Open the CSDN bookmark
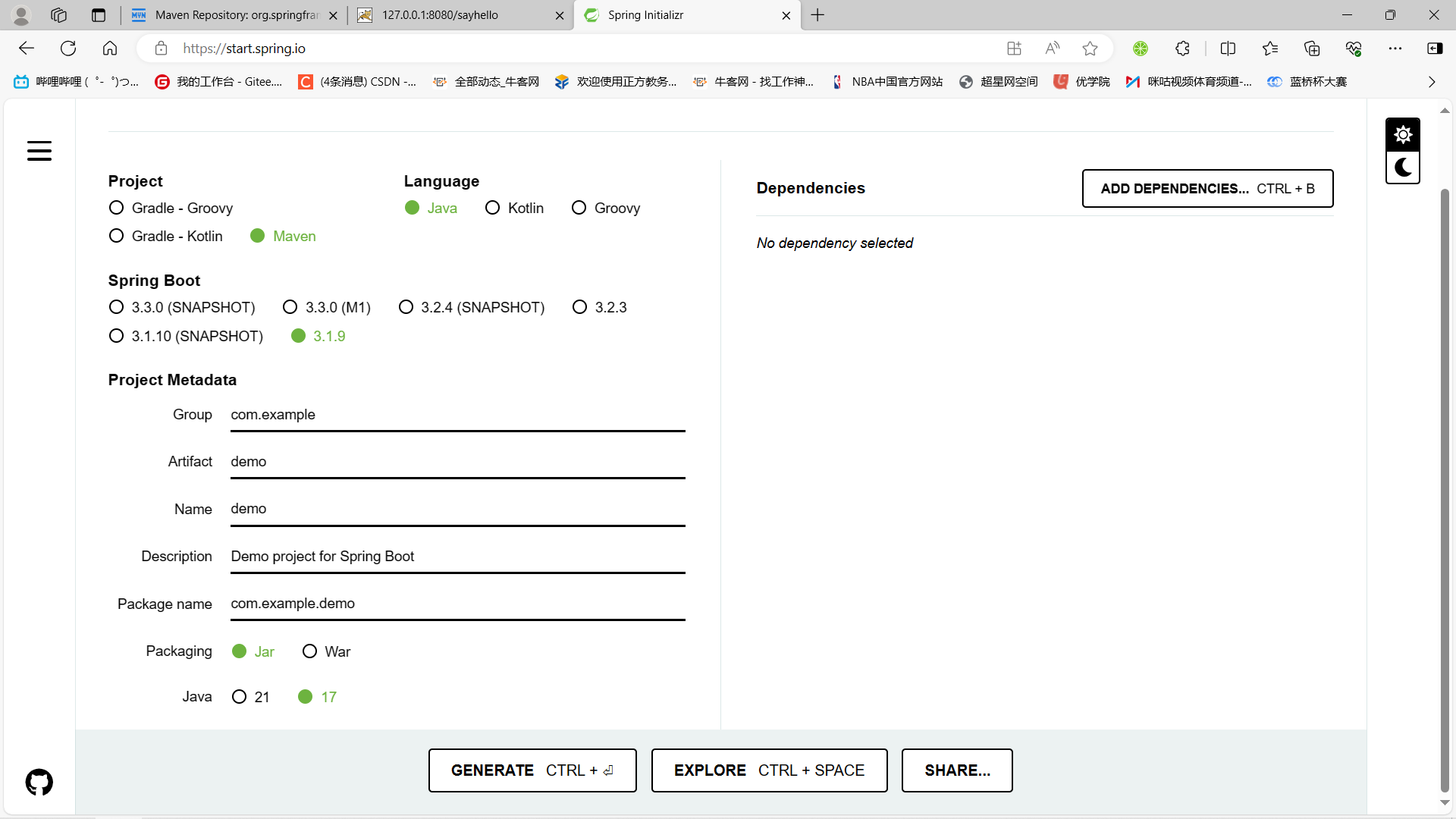The image size is (1456, 819). (357, 82)
